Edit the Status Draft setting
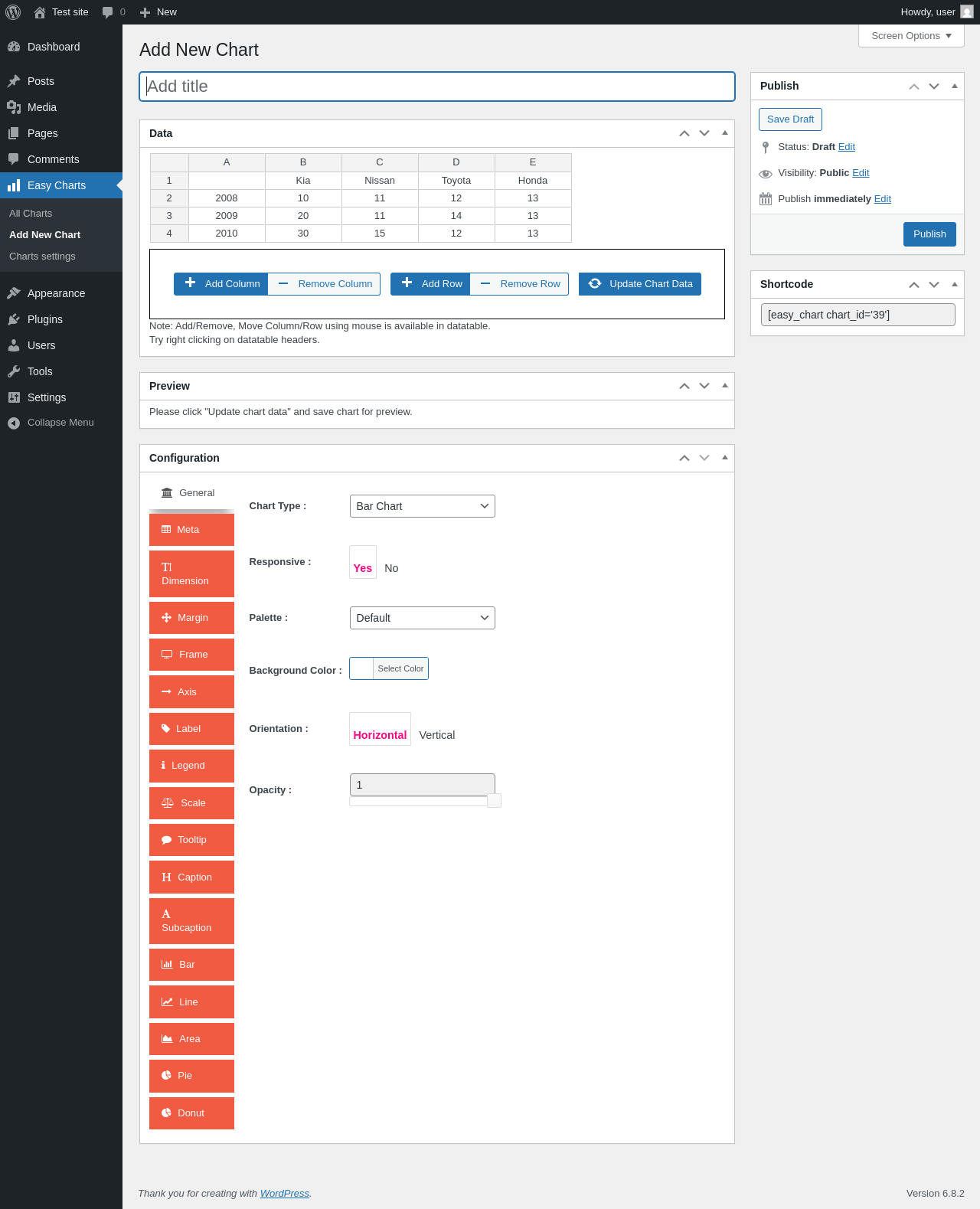980x1209 pixels. pos(847,147)
